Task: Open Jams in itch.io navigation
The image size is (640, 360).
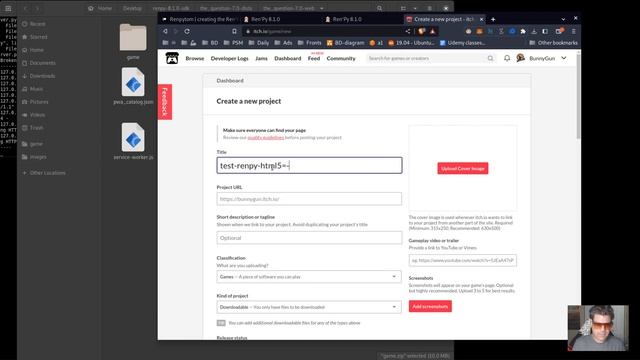Action: 261,58
